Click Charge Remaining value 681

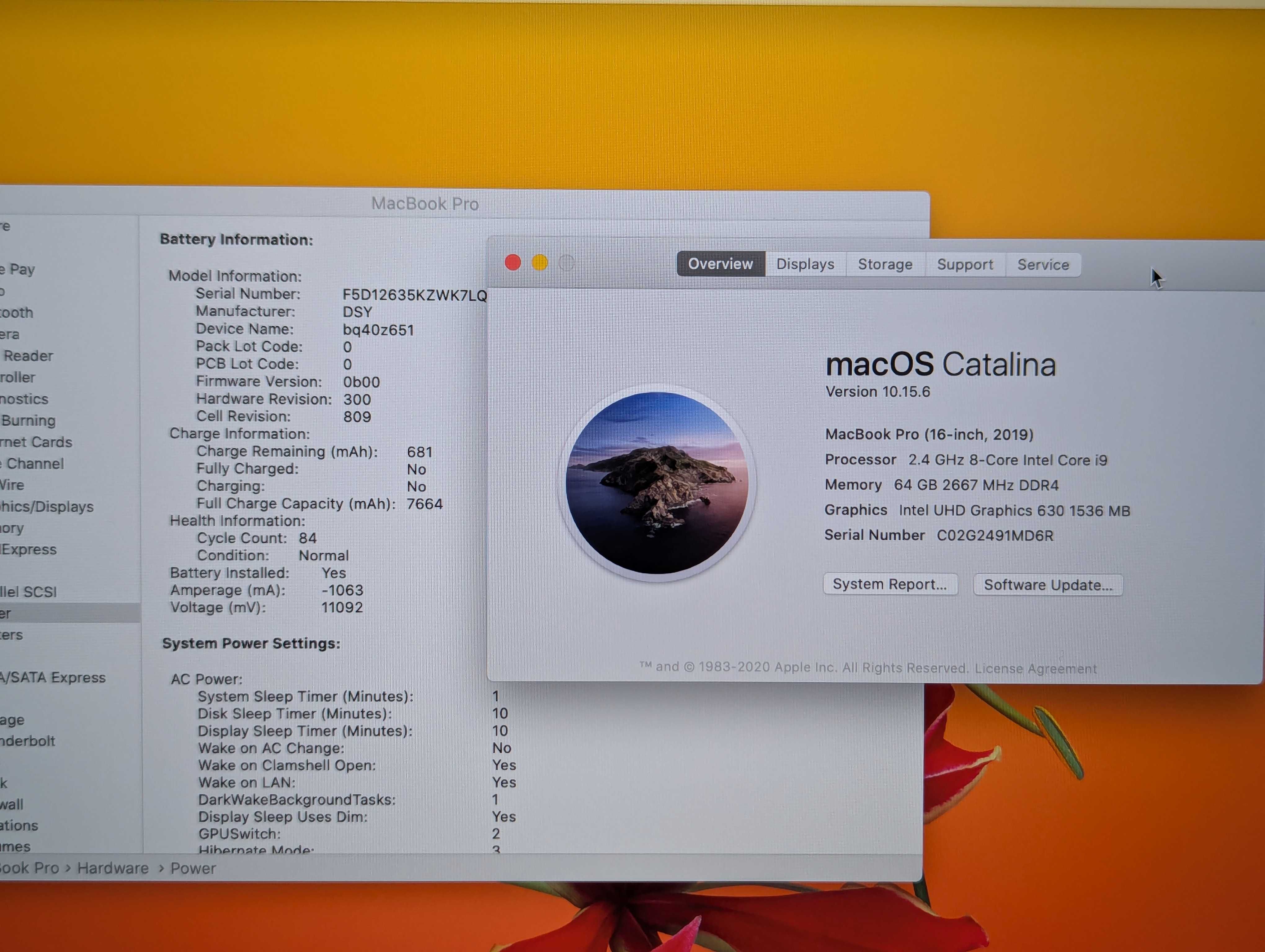point(420,452)
